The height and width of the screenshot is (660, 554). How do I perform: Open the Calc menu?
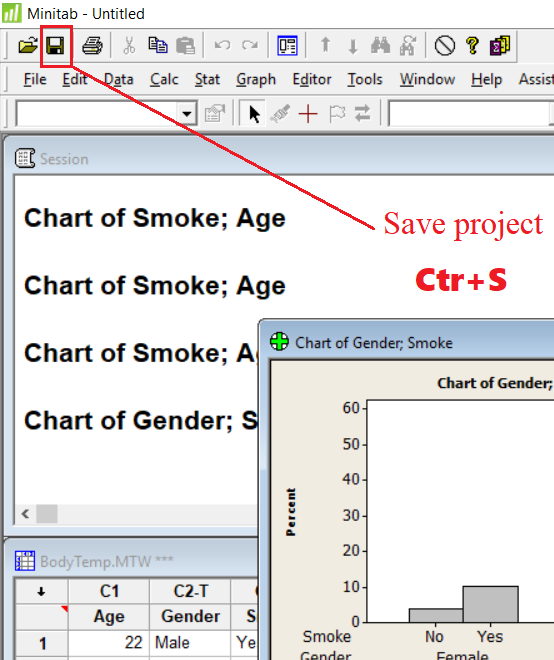click(x=164, y=79)
